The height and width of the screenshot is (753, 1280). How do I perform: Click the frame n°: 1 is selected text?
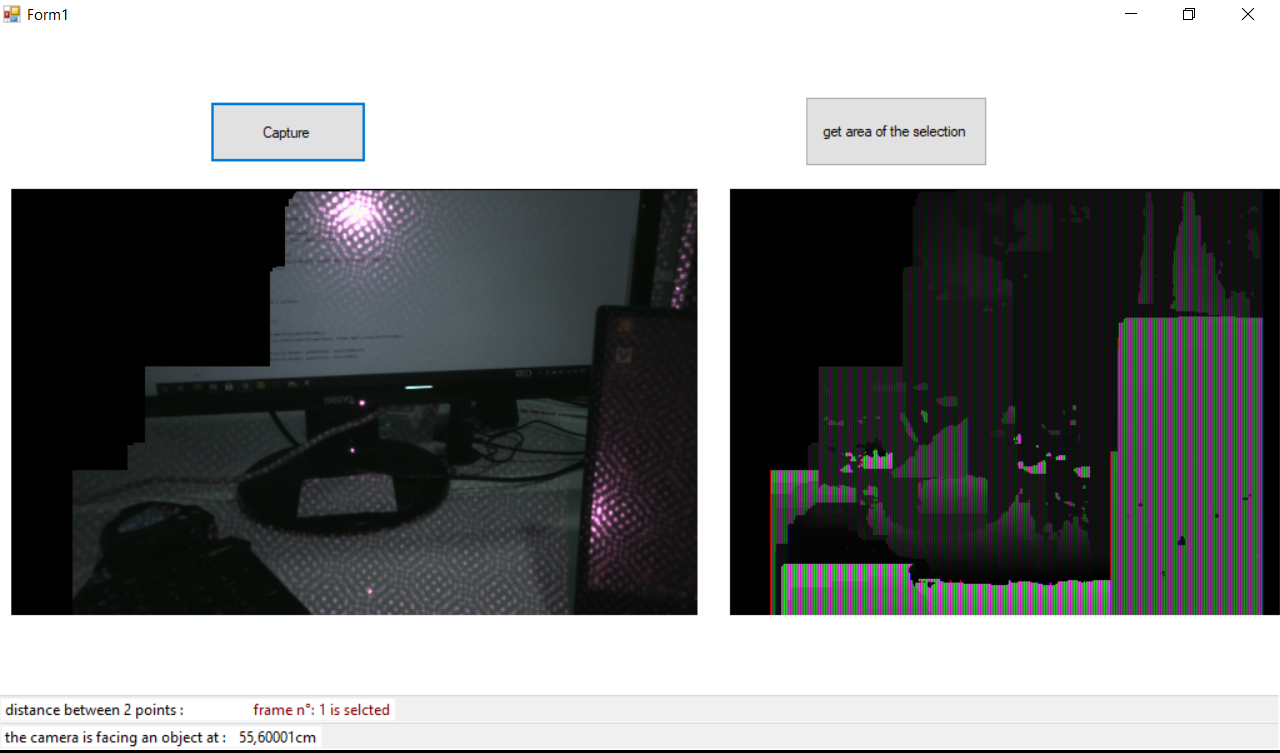pos(322,709)
